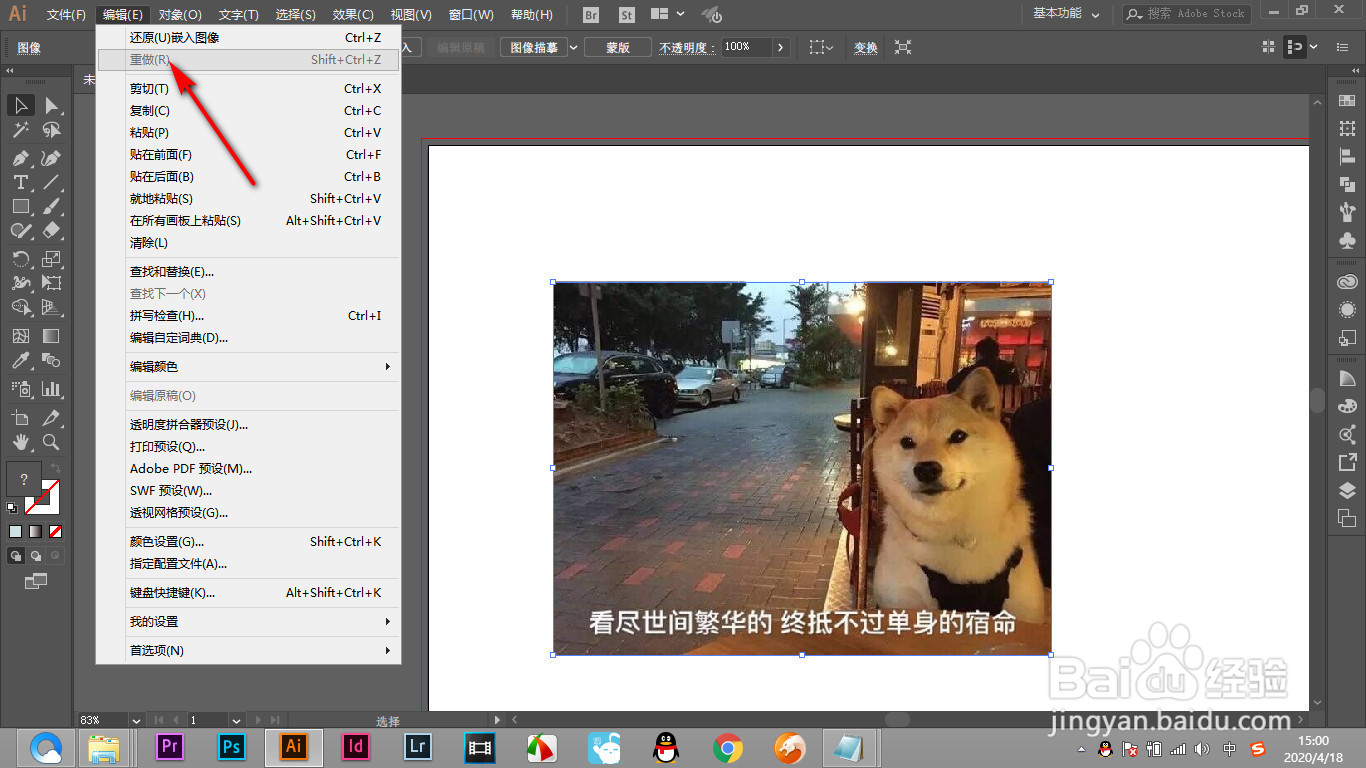Screen dimensions: 1366x768
Task: Switch to Draw Behind mode
Action: pyautogui.click(x=36, y=555)
